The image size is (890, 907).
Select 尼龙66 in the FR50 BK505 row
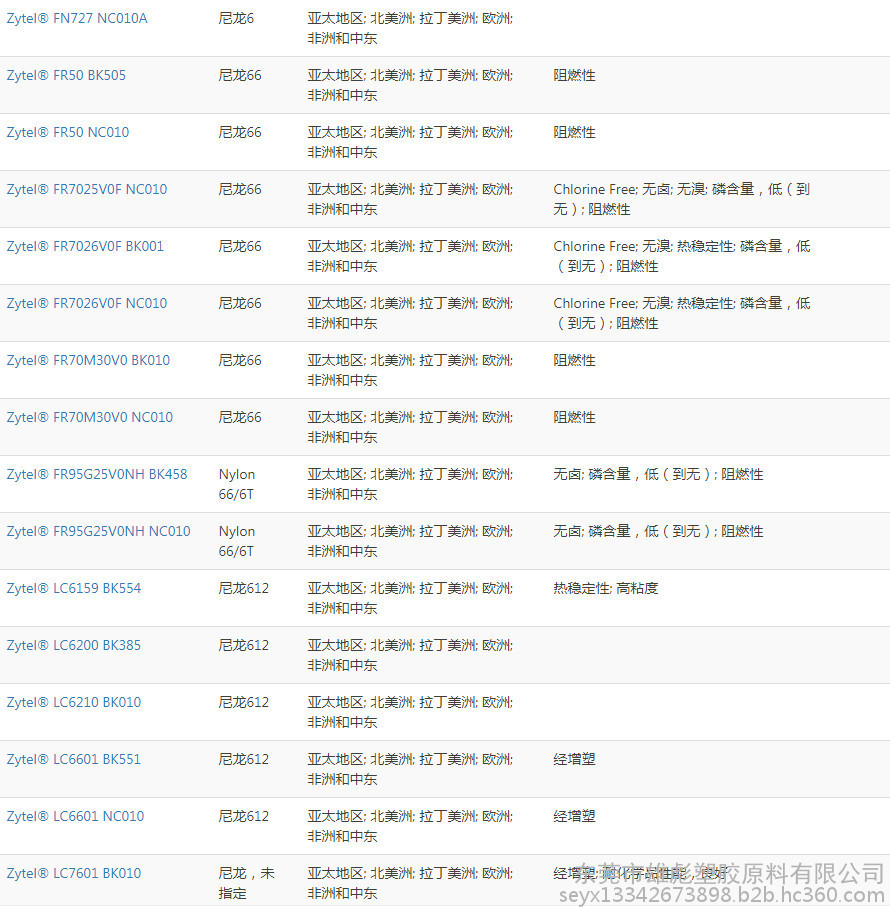pos(240,75)
